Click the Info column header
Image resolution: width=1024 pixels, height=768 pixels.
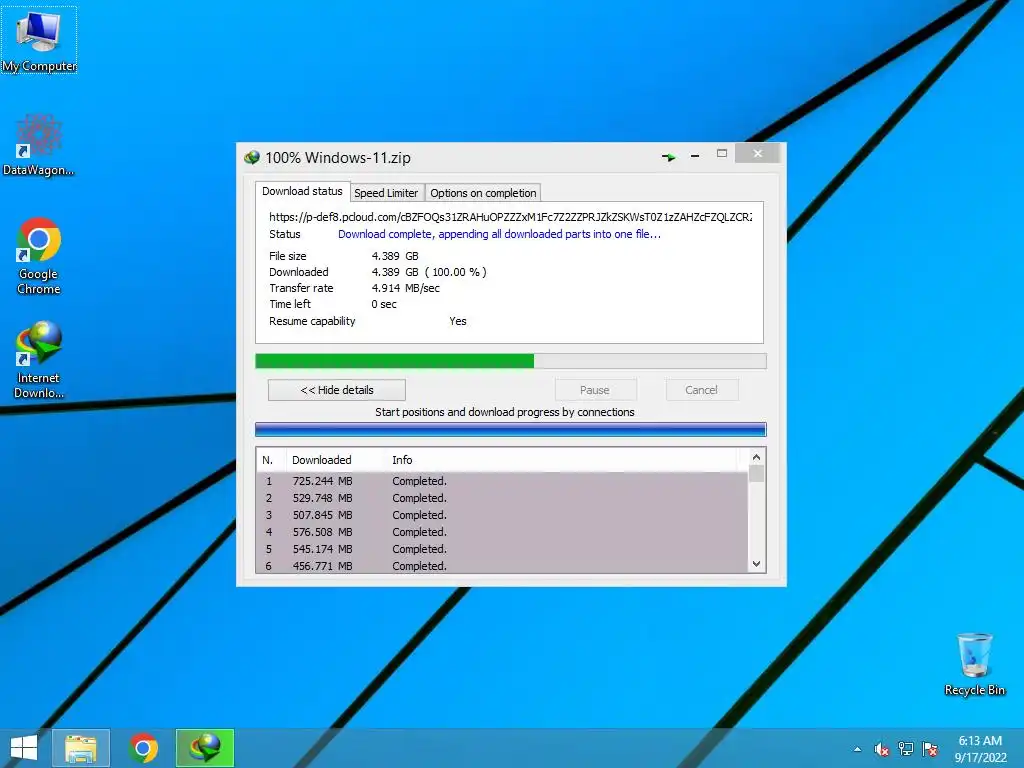562,460
